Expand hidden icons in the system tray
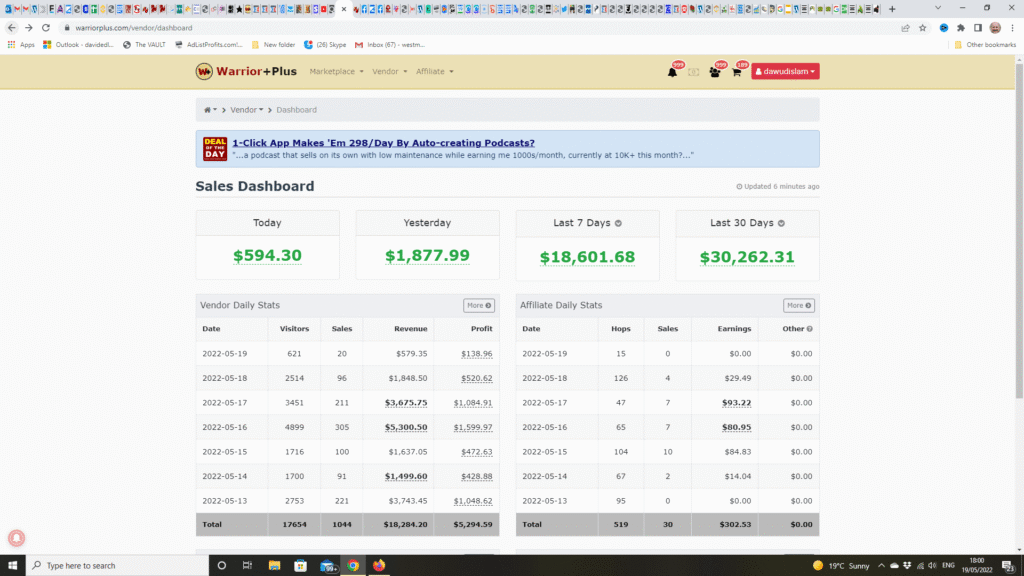The width and height of the screenshot is (1024, 576). (884, 565)
